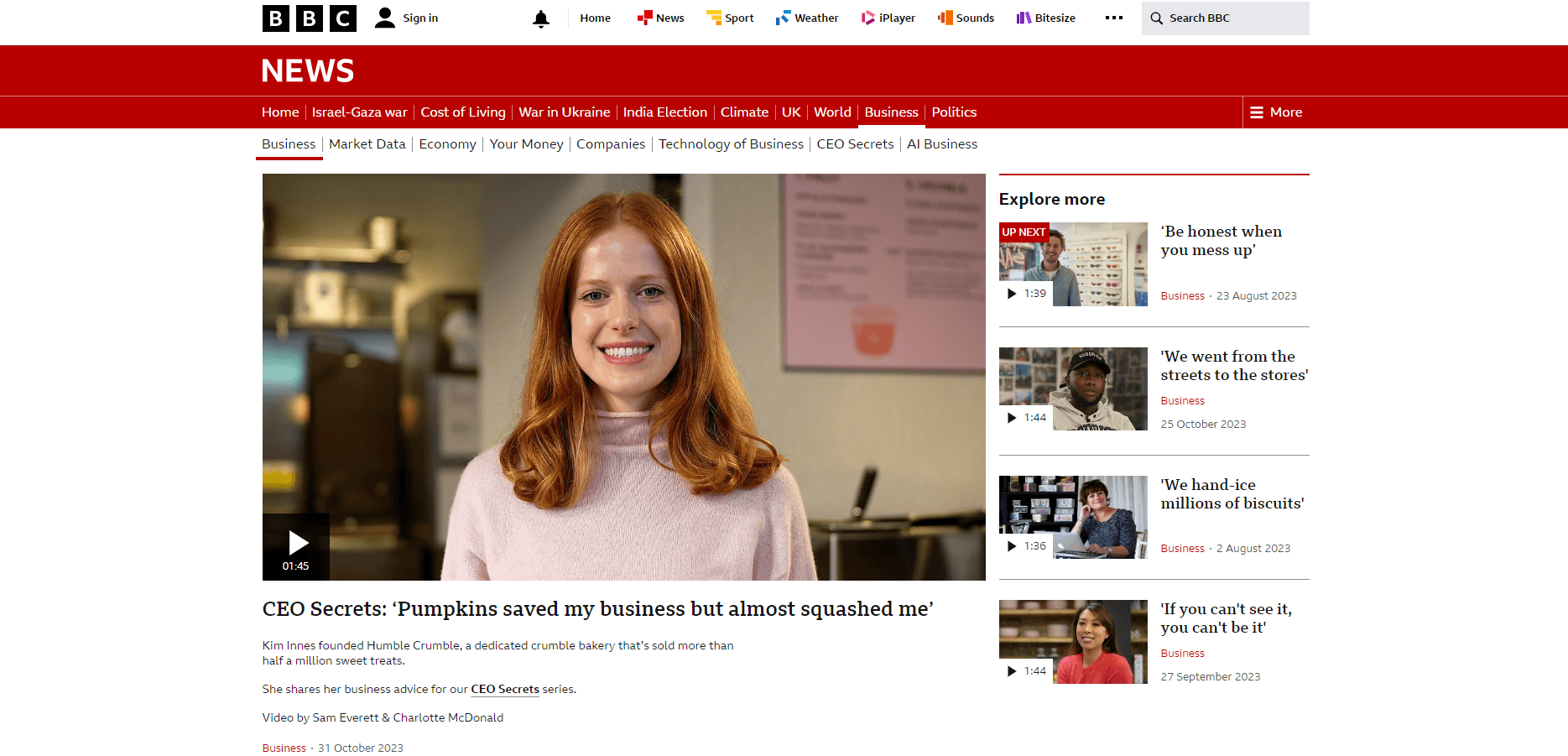
Task: Open 'If you can't see it' headline
Action: [x=1226, y=618]
